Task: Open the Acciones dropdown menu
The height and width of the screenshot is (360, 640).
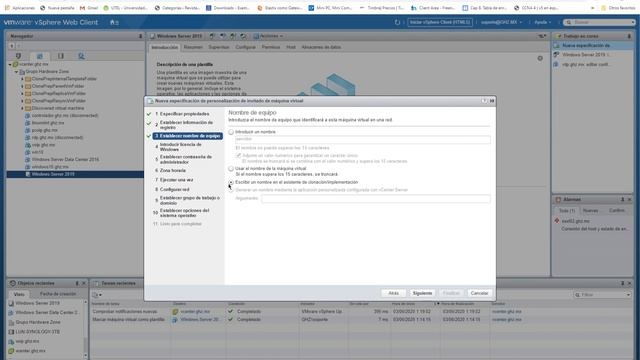Action: point(268,36)
